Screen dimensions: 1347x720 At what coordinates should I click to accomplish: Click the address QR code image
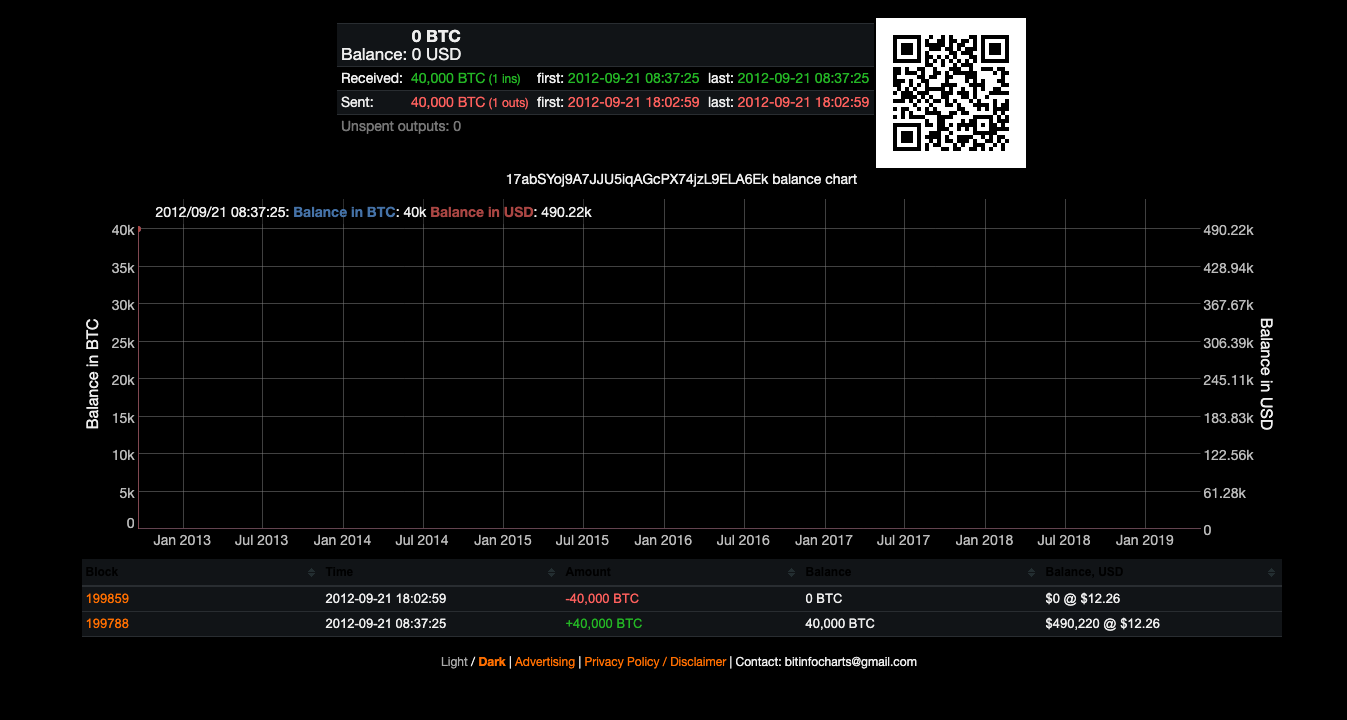(950, 93)
